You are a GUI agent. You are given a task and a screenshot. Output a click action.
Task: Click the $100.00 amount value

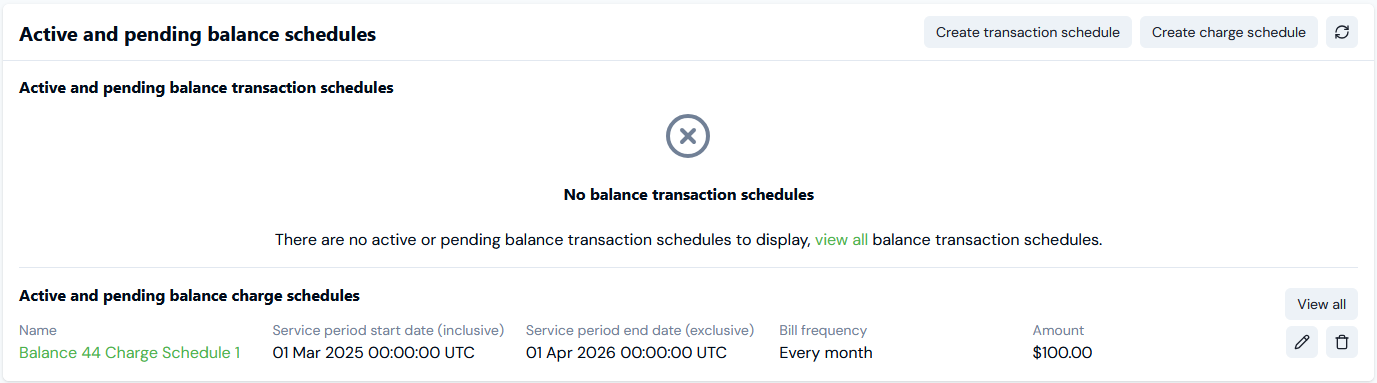point(1062,352)
